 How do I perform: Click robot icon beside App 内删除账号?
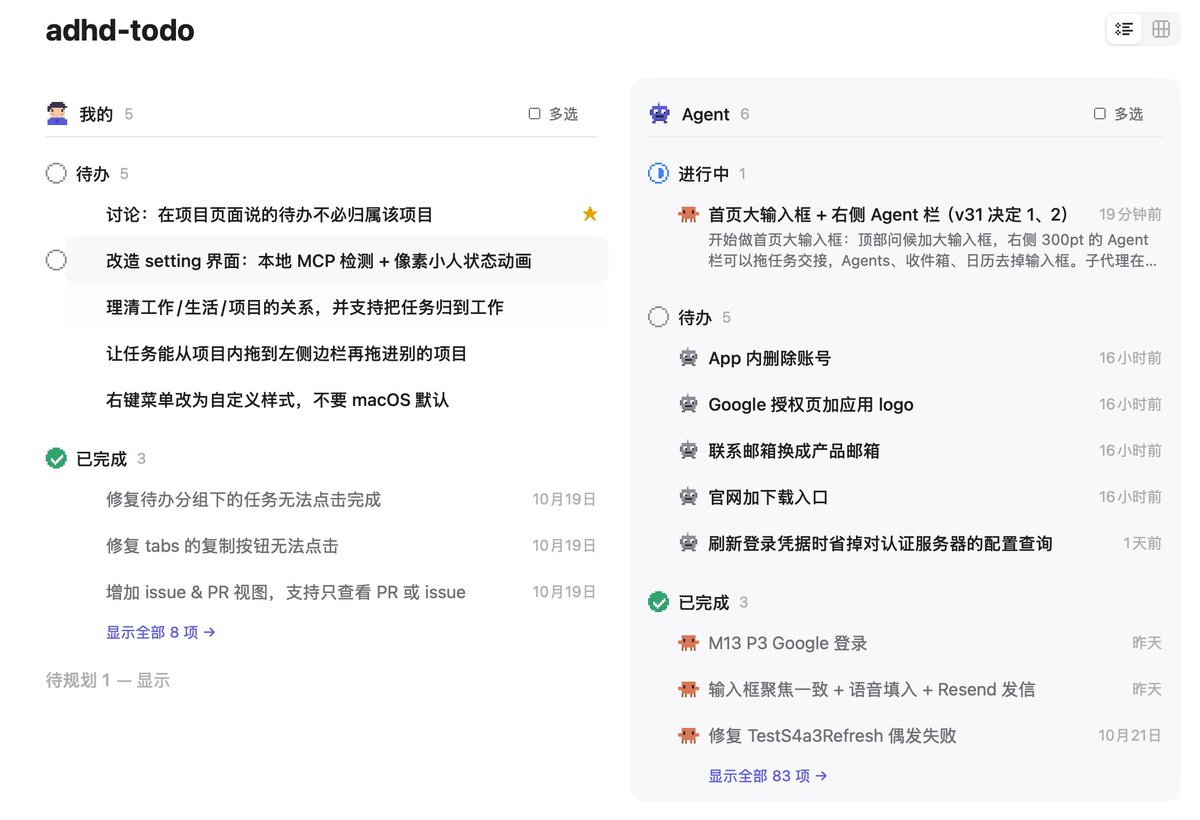pyautogui.click(x=688, y=357)
